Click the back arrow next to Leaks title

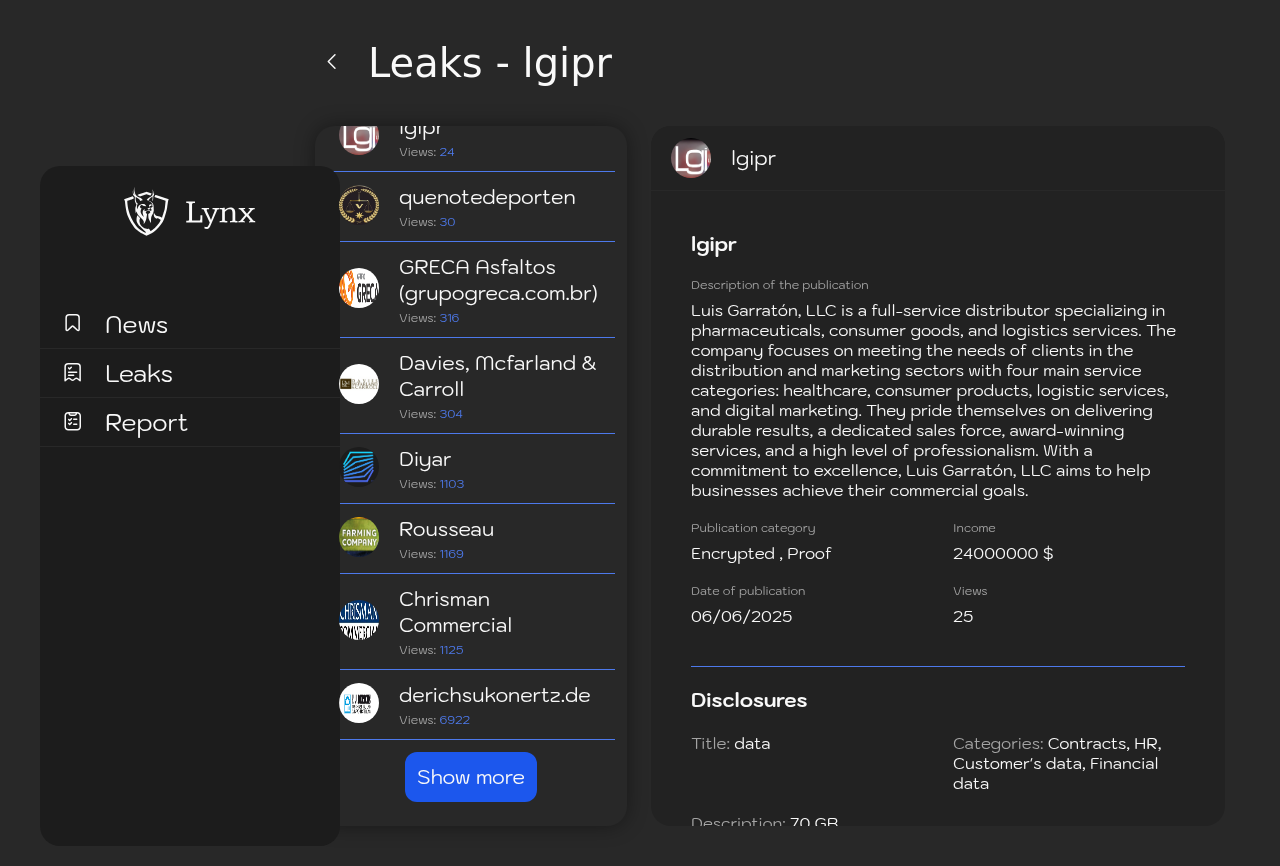pos(332,62)
